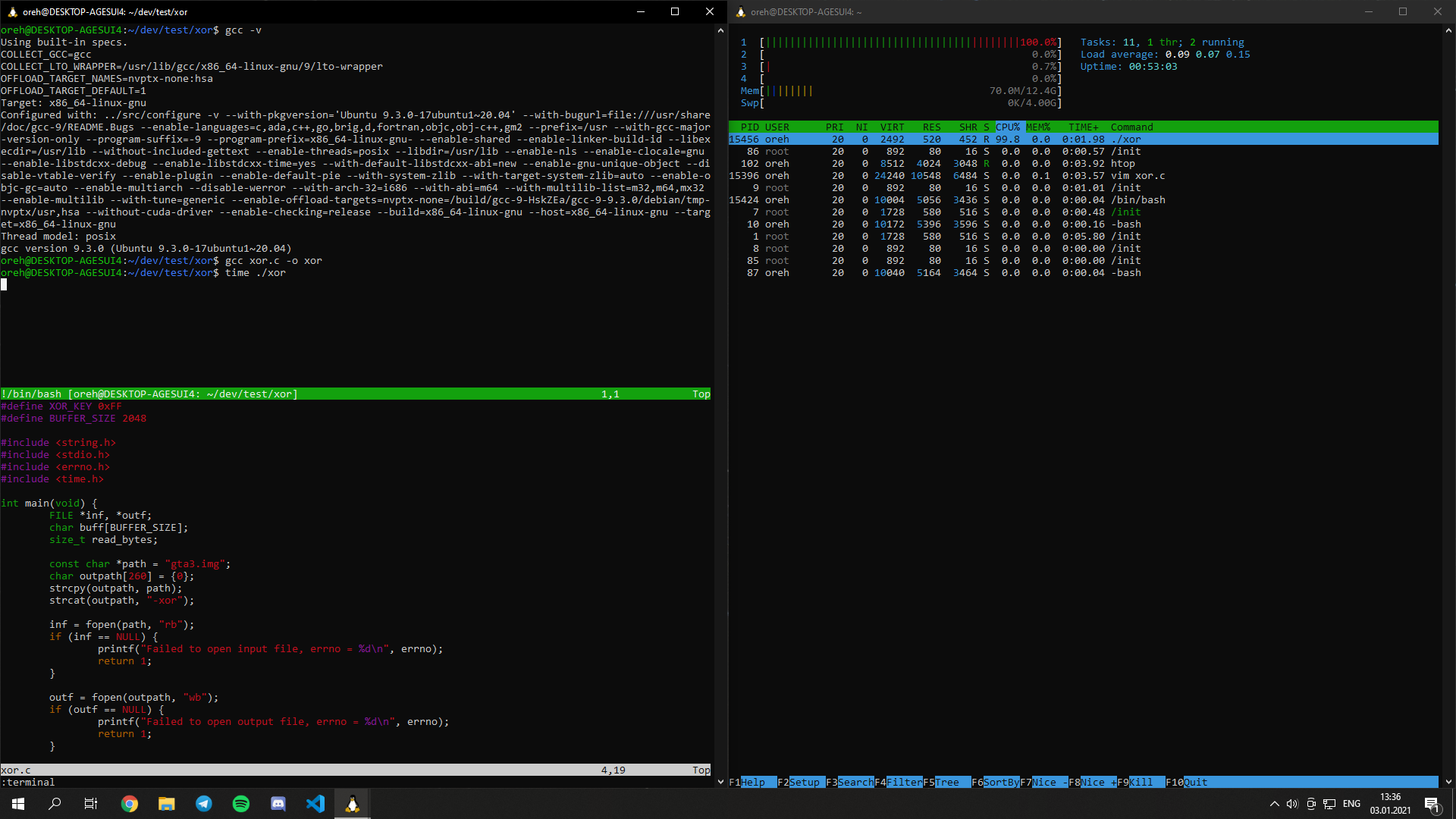Toggle the volume speaker tray icon
Viewport: 1456px width, 819px height.
tap(1292, 804)
